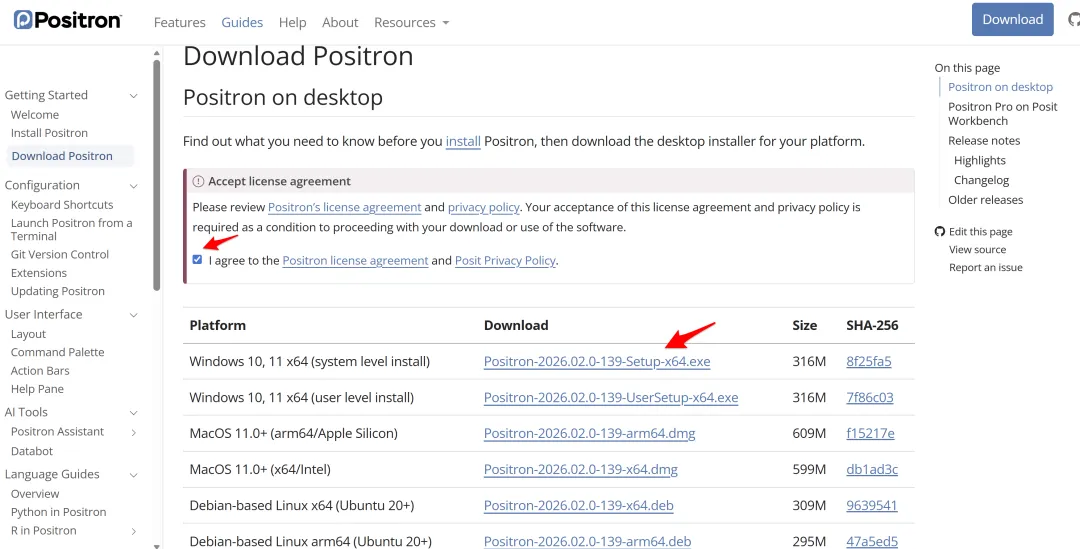This screenshot has width=1080, height=549.
Task: Download the arm64.dmg installer for Apple Silicon
Action: pos(589,433)
